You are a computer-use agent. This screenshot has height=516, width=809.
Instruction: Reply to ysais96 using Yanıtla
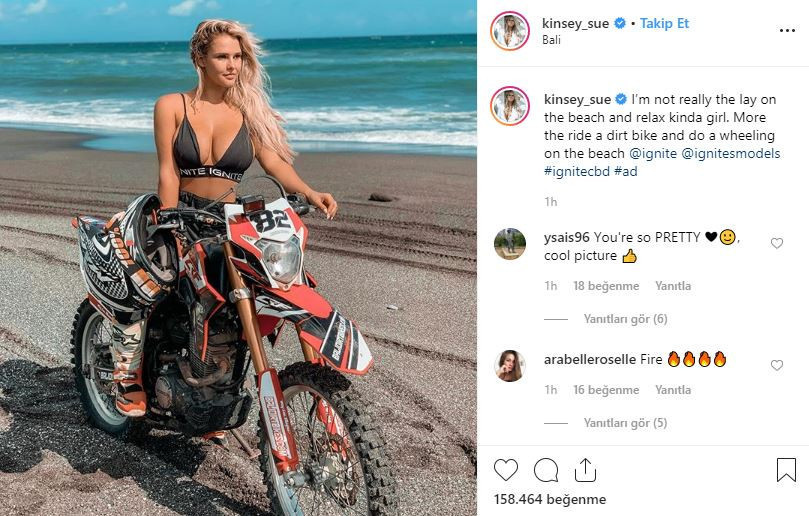coord(673,286)
